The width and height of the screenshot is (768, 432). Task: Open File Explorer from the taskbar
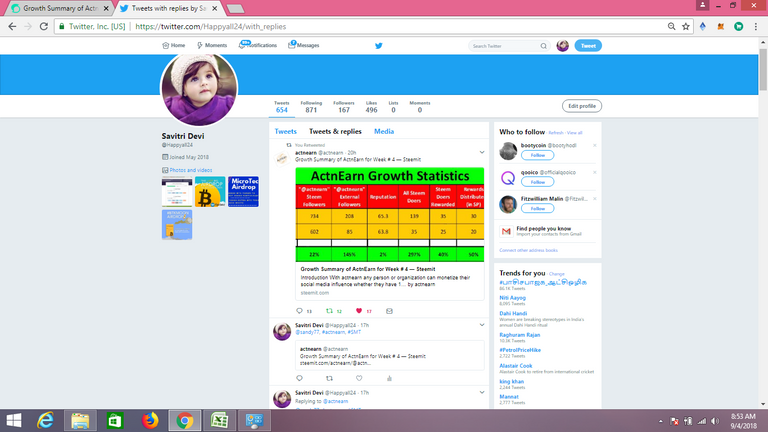[x=80, y=421]
